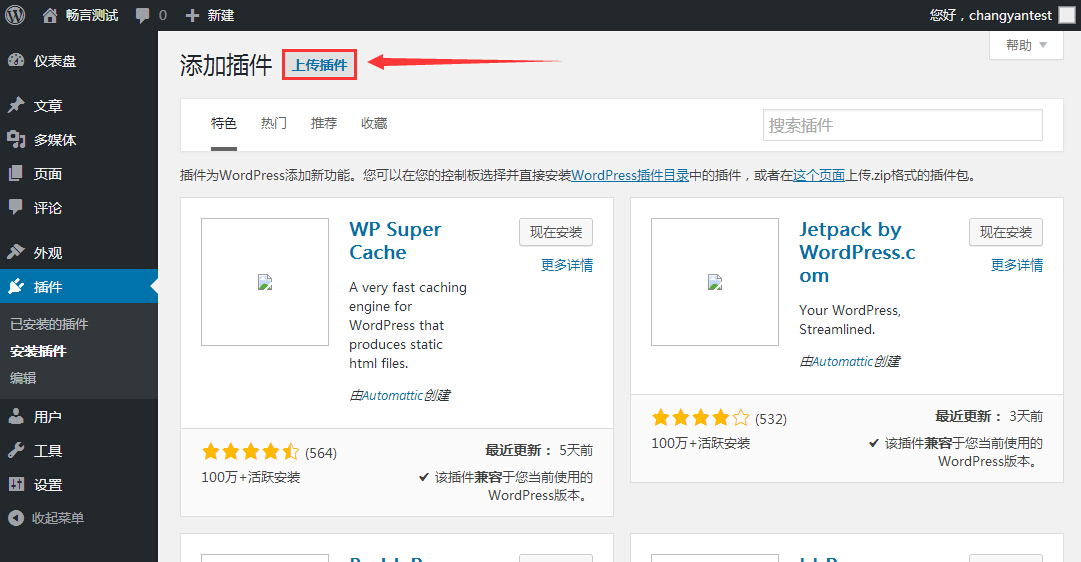
Task: Click the WordPress logo icon
Action: [x=15, y=15]
